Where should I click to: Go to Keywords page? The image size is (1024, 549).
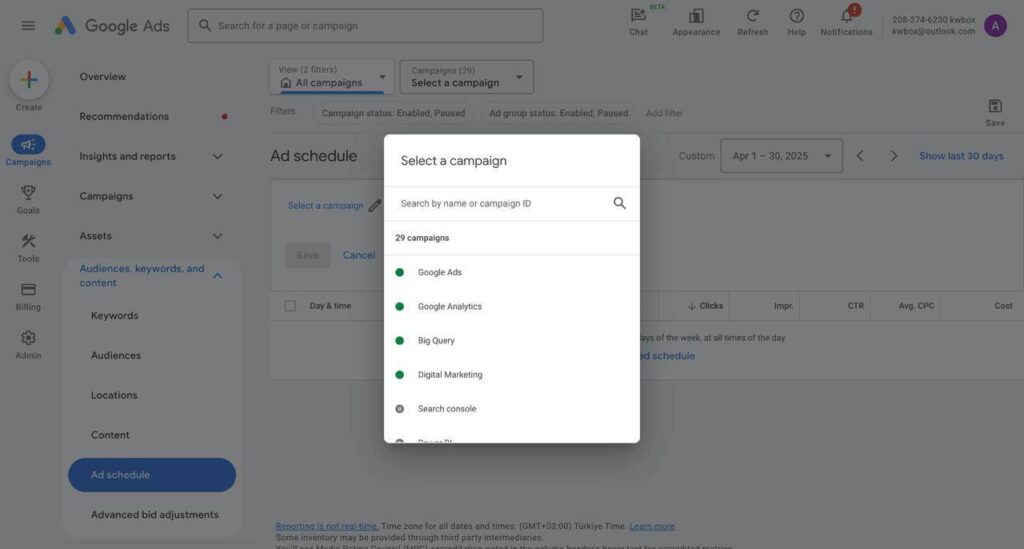pyautogui.click(x=114, y=315)
